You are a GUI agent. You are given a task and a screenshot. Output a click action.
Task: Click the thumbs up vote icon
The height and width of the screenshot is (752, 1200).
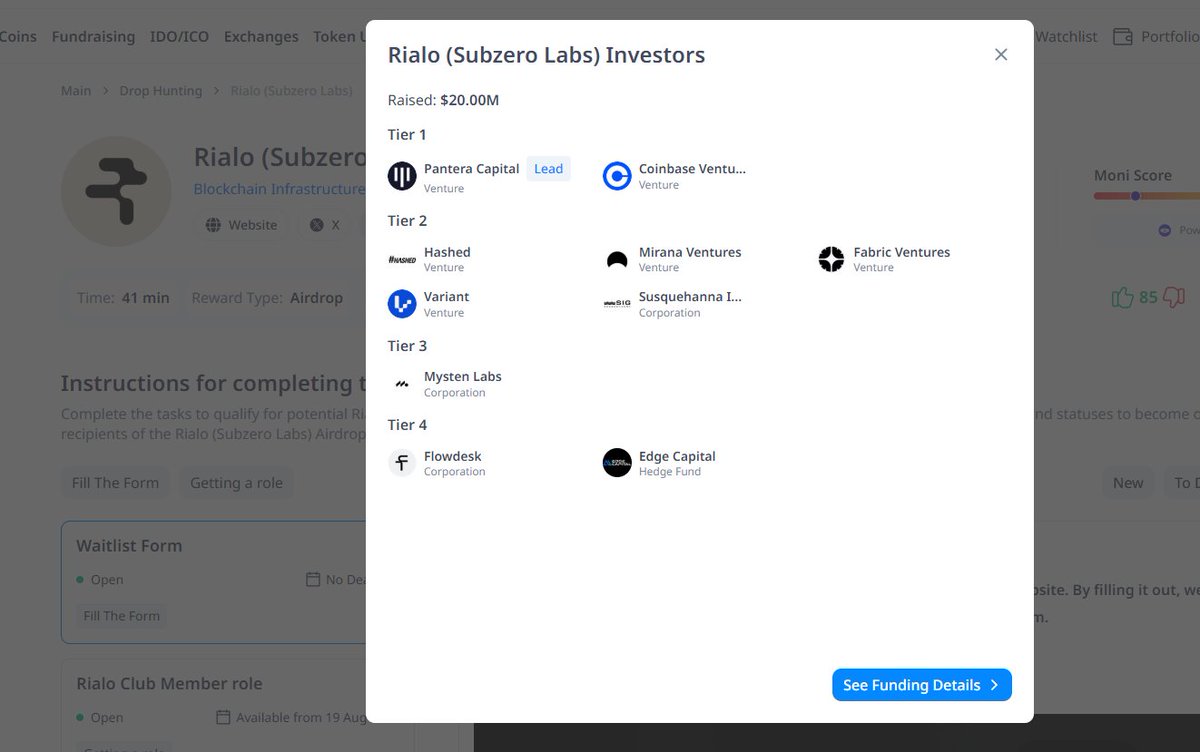coord(1122,297)
